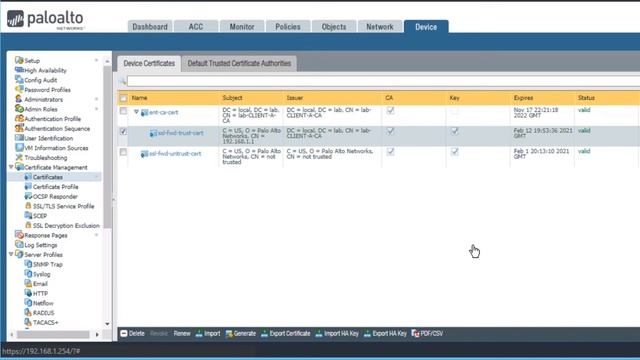Switch to the Monitor tab
Image resolution: width=640 pixels, height=360 pixels.
click(242, 27)
